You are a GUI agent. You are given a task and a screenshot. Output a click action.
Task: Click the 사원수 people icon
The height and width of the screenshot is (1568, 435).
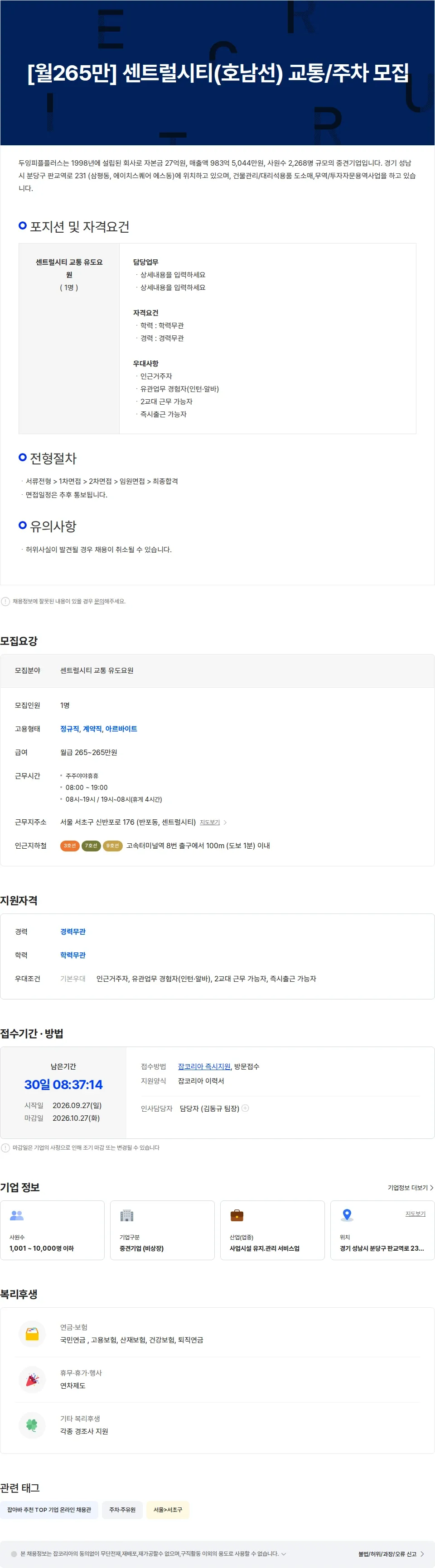point(17,1215)
